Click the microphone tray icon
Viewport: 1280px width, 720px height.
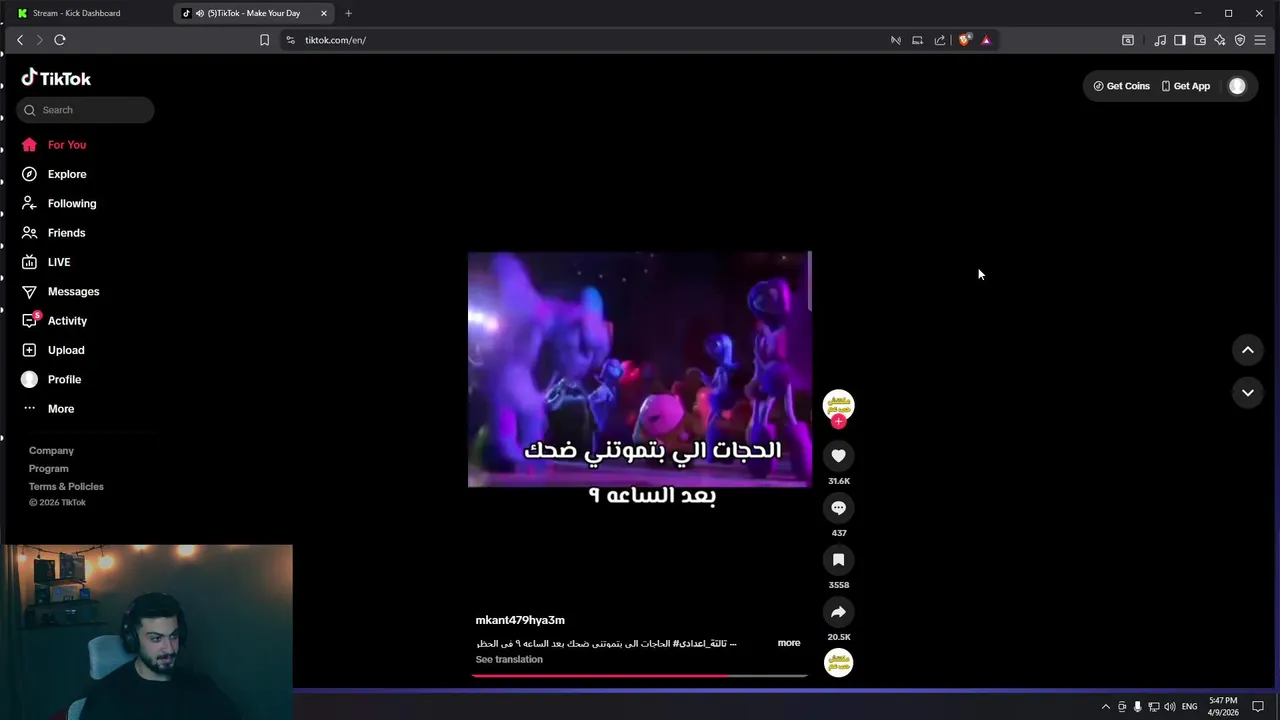(x=1137, y=706)
